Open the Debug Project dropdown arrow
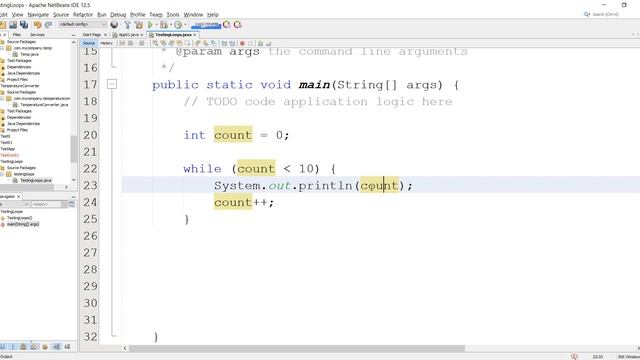 [170, 25]
